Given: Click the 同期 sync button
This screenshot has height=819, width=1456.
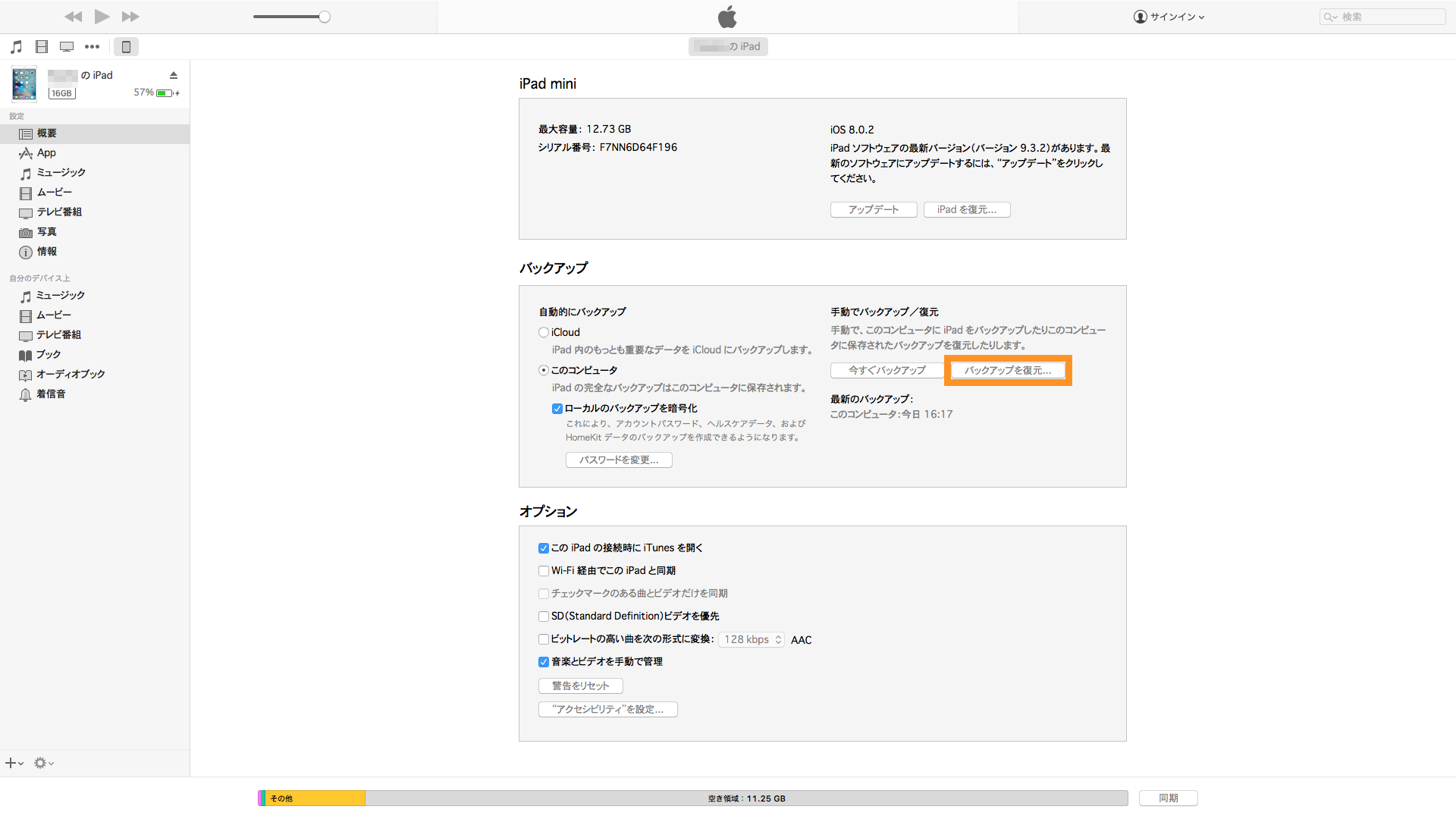Looking at the screenshot, I should [x=1169, y=799].
